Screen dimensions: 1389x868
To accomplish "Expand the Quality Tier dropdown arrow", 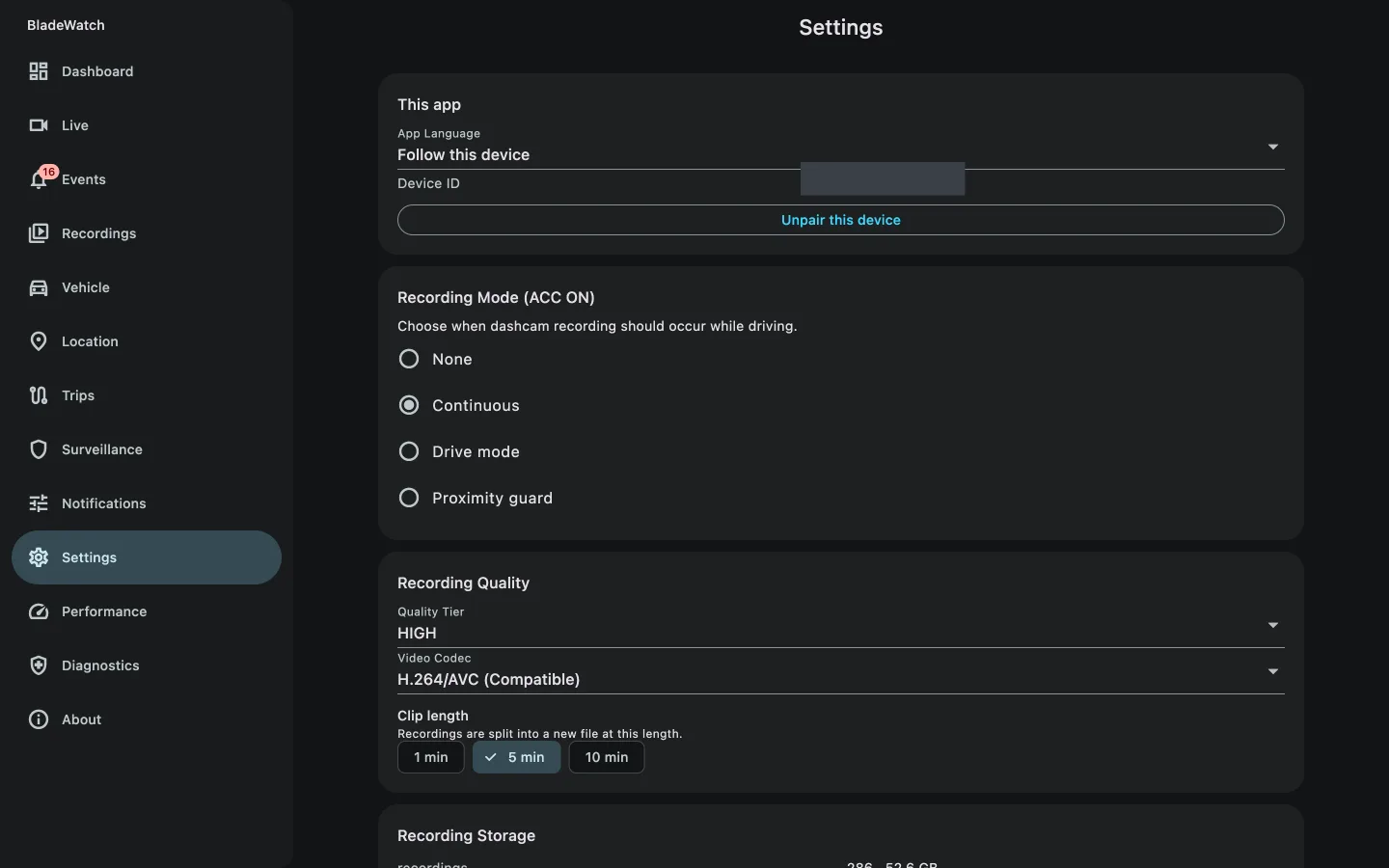I will [1273, 625].
